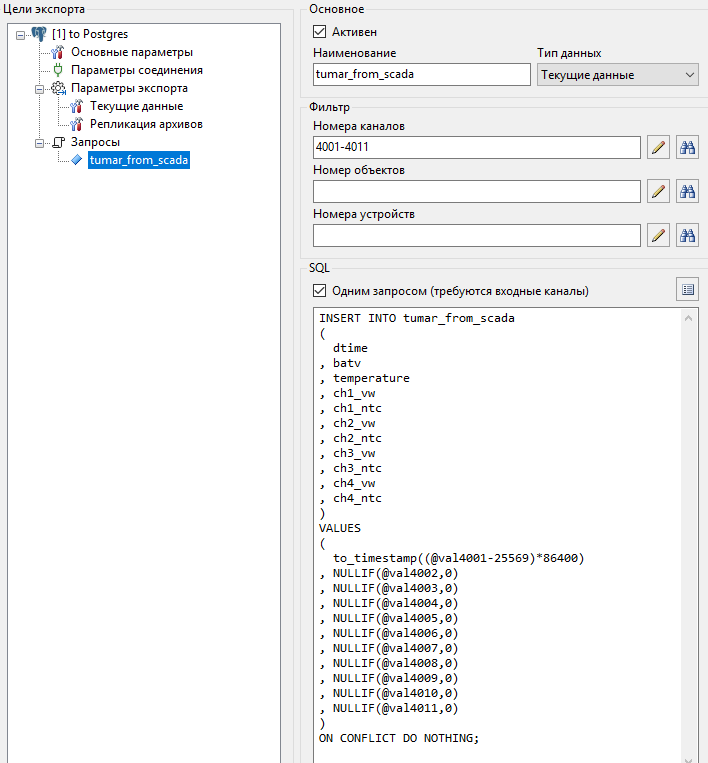
Task: Click the pencil edit icon for Номера каналов
Action: coord(658,147)
